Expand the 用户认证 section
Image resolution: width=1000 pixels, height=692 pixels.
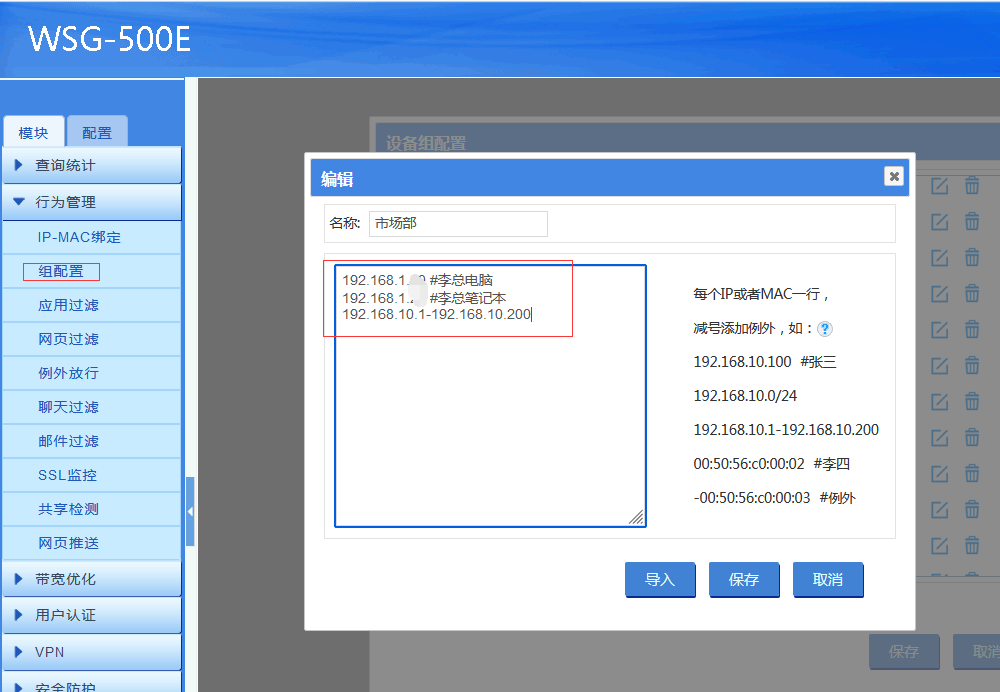pos(91,615)
